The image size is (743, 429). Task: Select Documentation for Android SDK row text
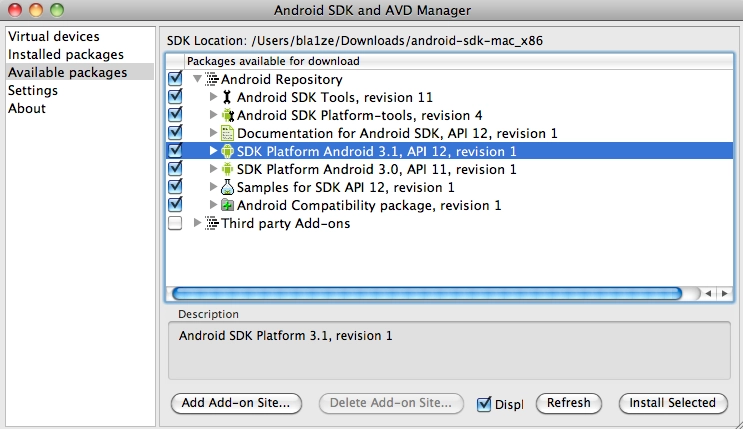point(397,133)
